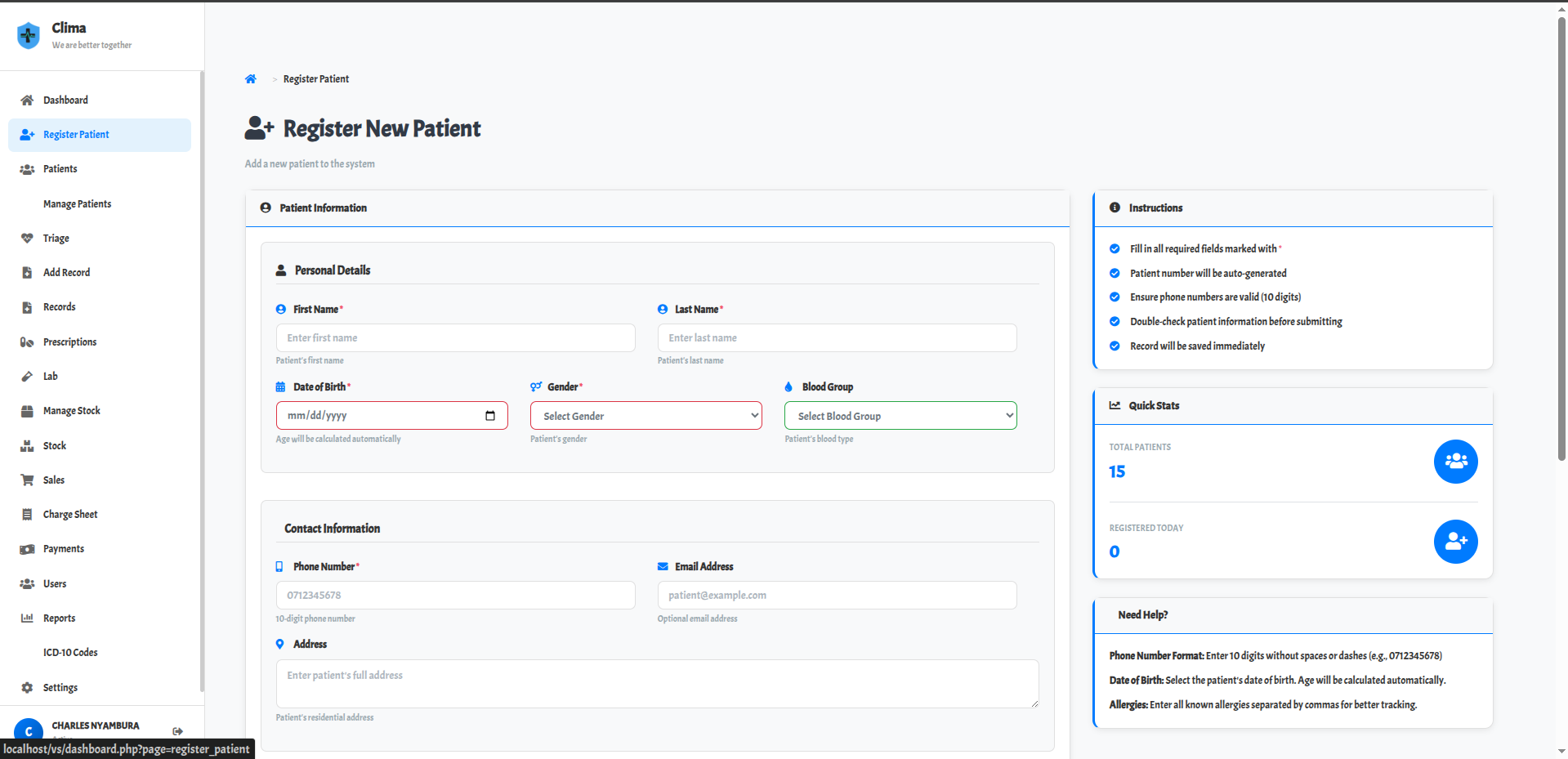1568x759 pixels.
Task: Click the logout icon next to CHARLES NYAMBURA
Action: (x=176, y=731)
